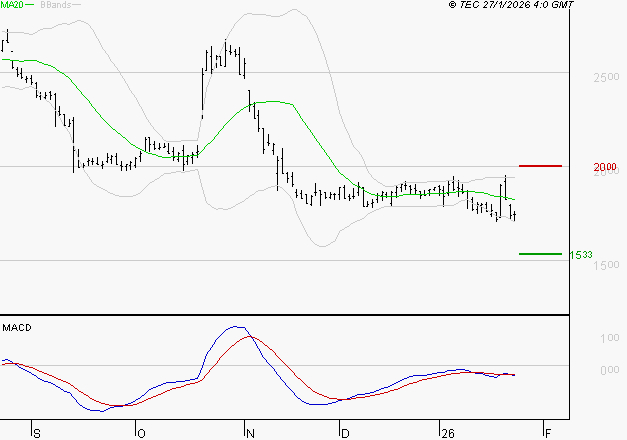Viewport: 627px width, 440px height.
Task: Click the F month marker on the time axis
Action: [548, 434]
